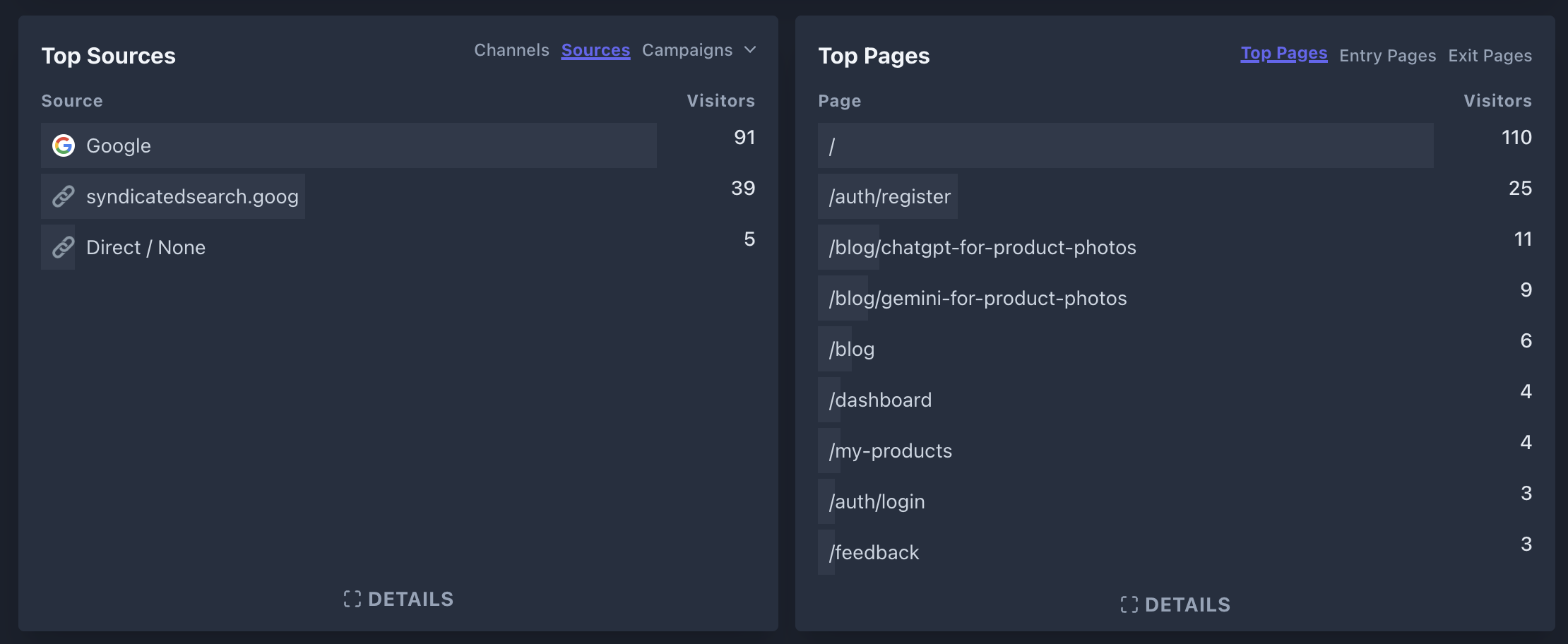Show the Exit Pages tab

(x=1490, y=56)
